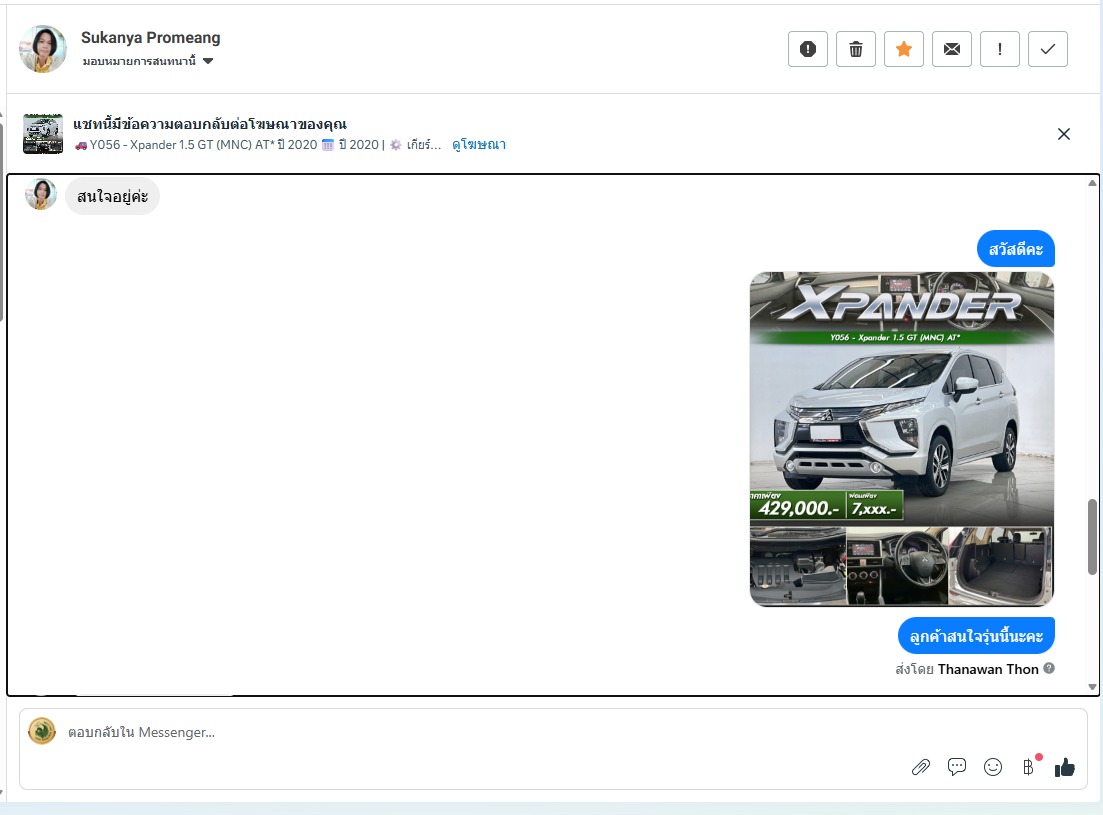Select the 'ลูกค้าสนใจรุ่นนี้นะคะ' message bubble
This screenshot has width=1103, height=815.
pyautogui.click(x=976, y=636)
